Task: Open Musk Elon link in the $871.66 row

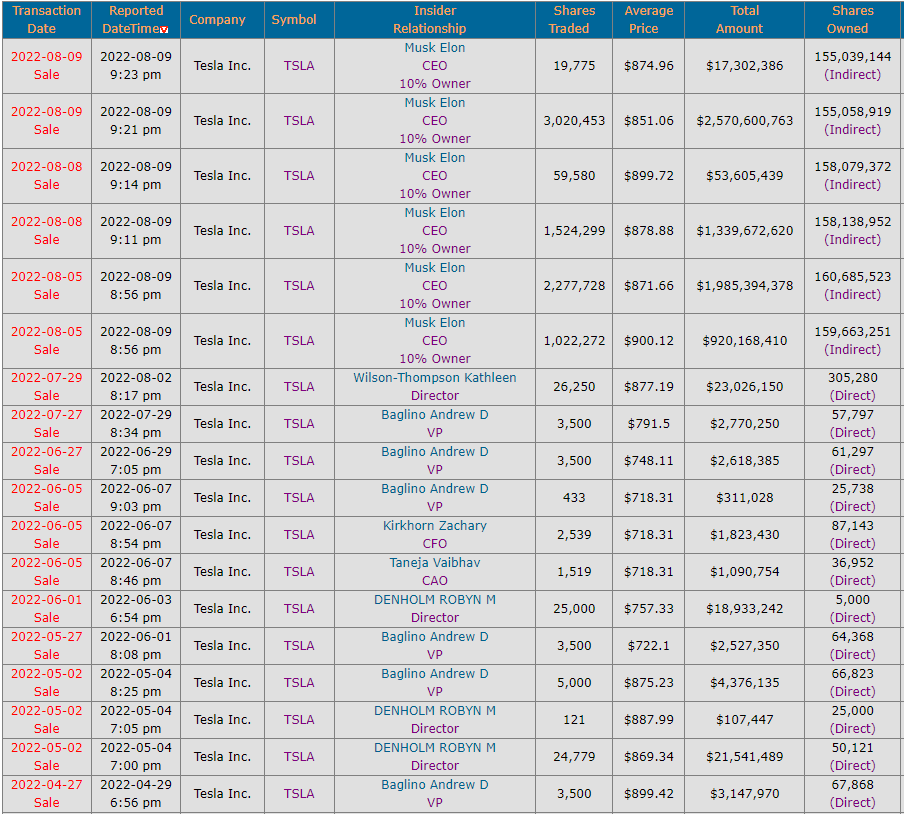Action: (435, 268)
